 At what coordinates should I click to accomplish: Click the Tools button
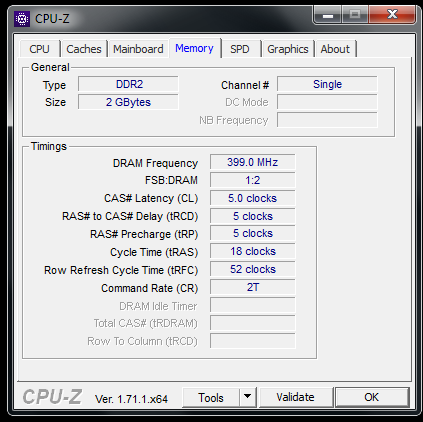[x=211, y=397]
